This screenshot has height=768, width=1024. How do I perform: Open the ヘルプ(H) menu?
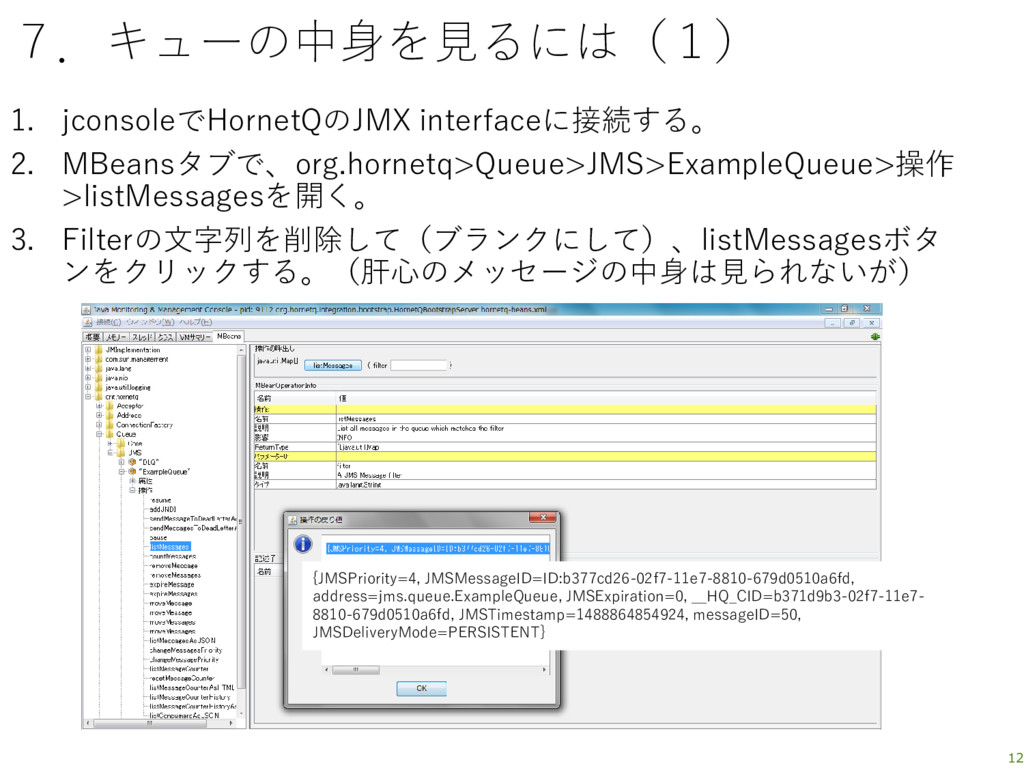point(196,322)
